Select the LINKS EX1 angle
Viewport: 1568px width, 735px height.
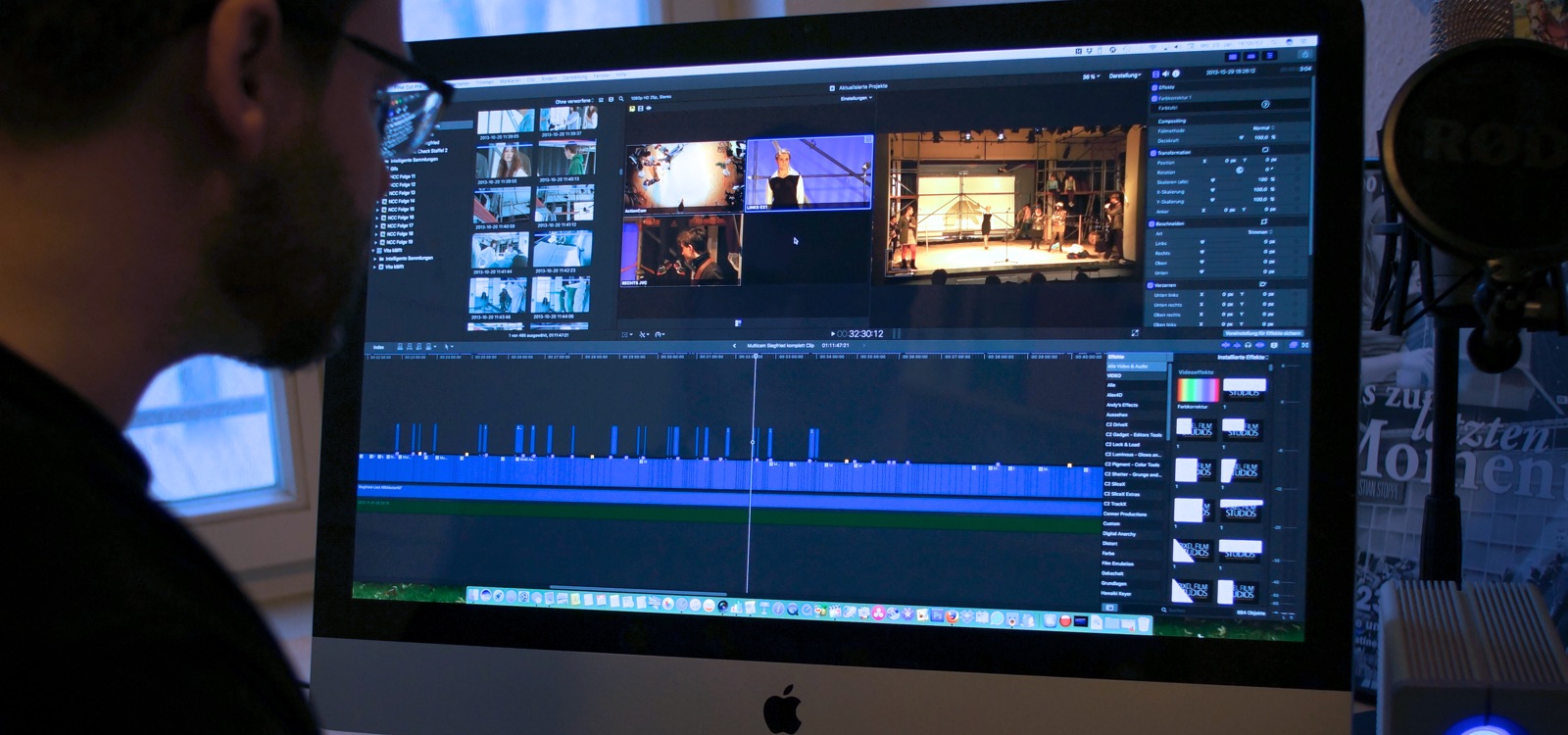(x=808, y=172)
